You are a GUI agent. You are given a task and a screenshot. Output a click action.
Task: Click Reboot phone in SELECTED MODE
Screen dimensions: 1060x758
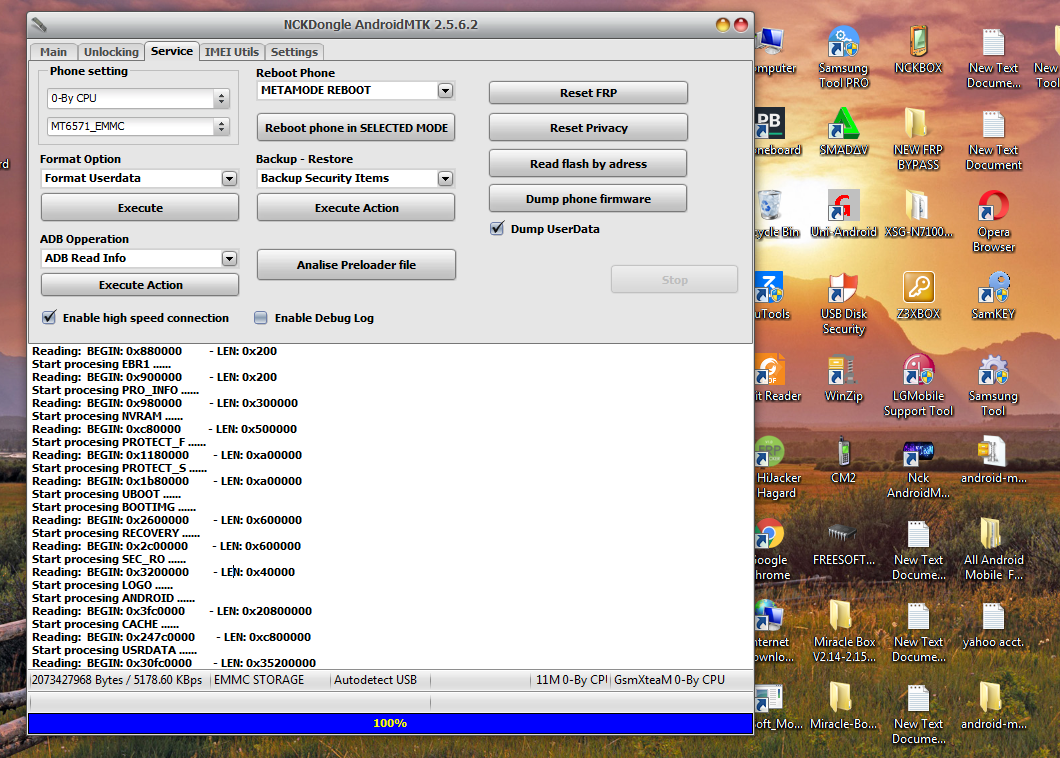coord(356,128)
